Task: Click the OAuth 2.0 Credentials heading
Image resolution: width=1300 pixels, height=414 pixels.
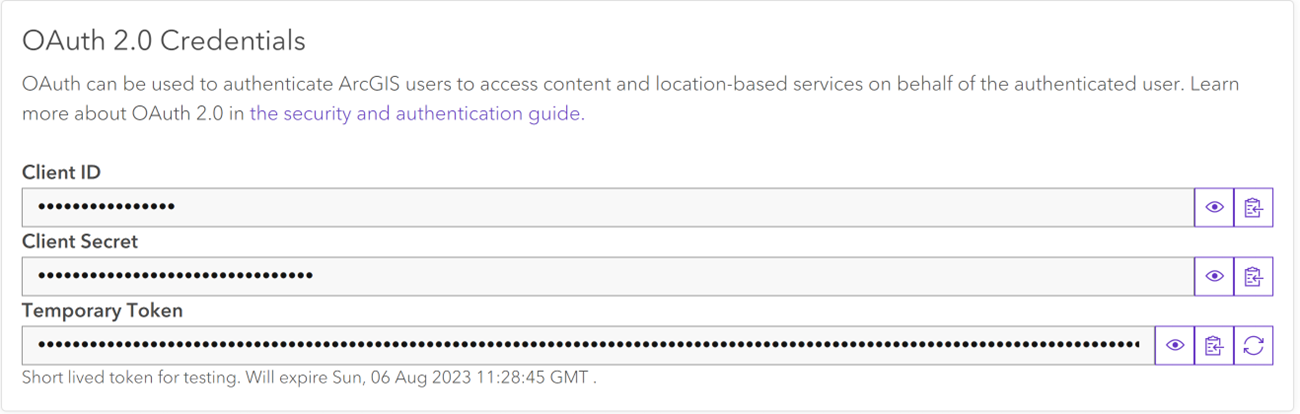Action: click(164, 41)
